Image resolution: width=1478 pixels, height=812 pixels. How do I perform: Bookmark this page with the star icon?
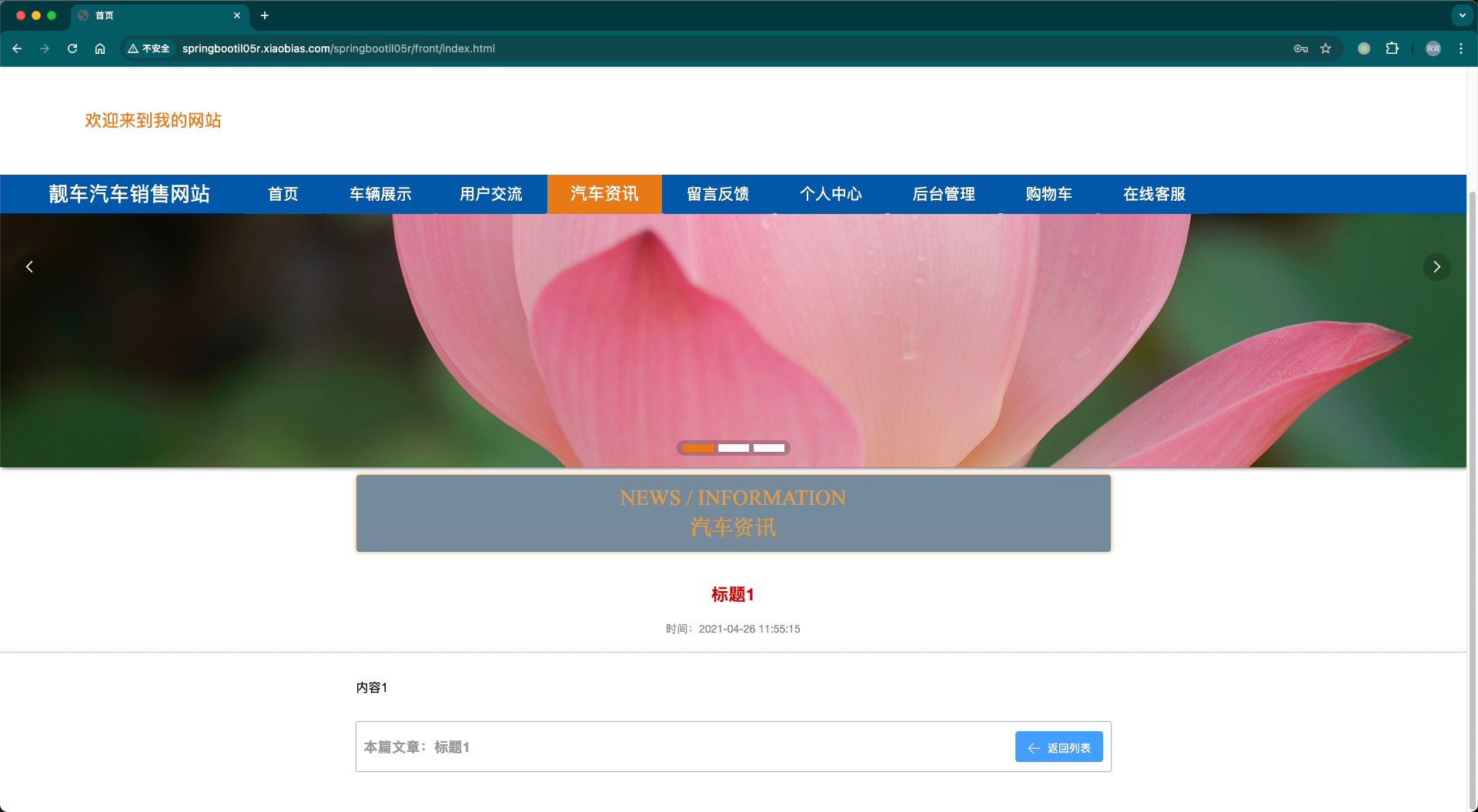pos(1326,48)
